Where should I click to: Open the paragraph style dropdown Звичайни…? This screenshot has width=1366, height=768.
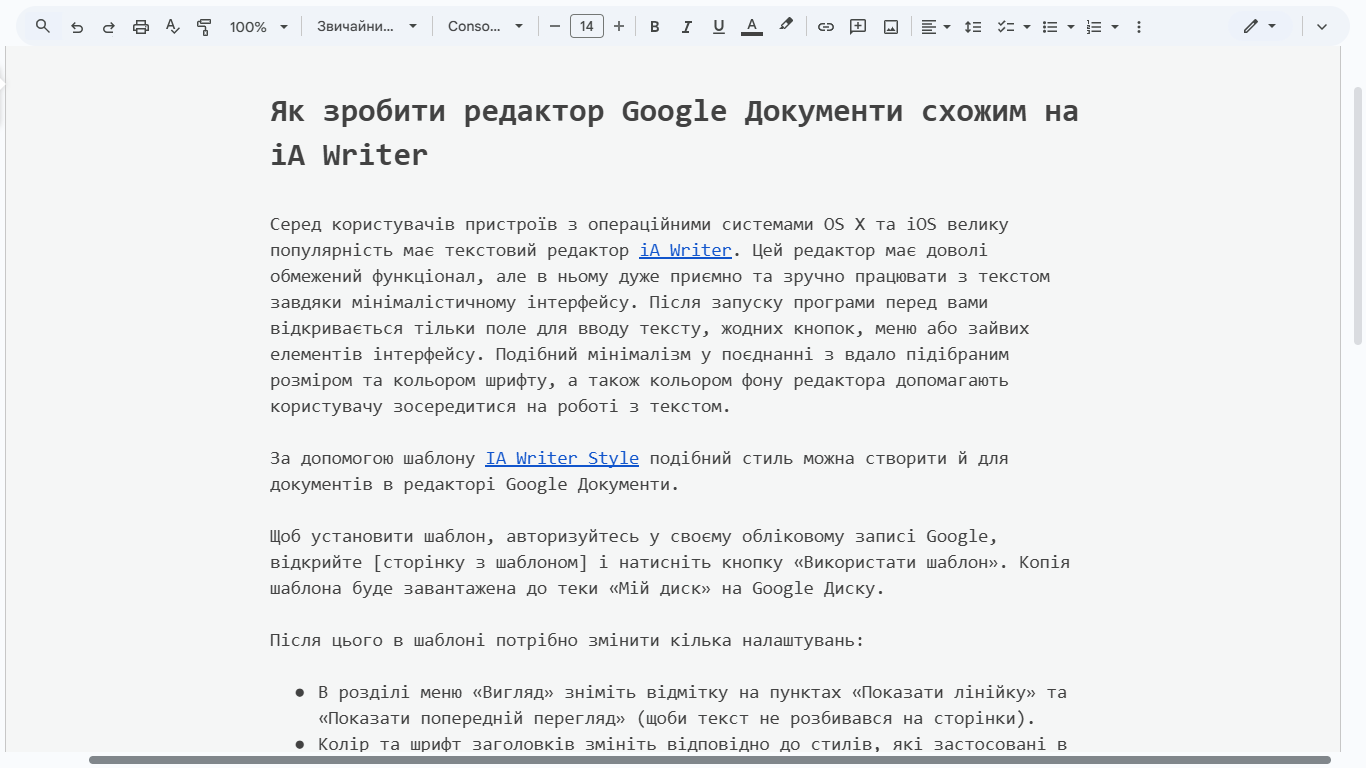[x=367, y=27]
